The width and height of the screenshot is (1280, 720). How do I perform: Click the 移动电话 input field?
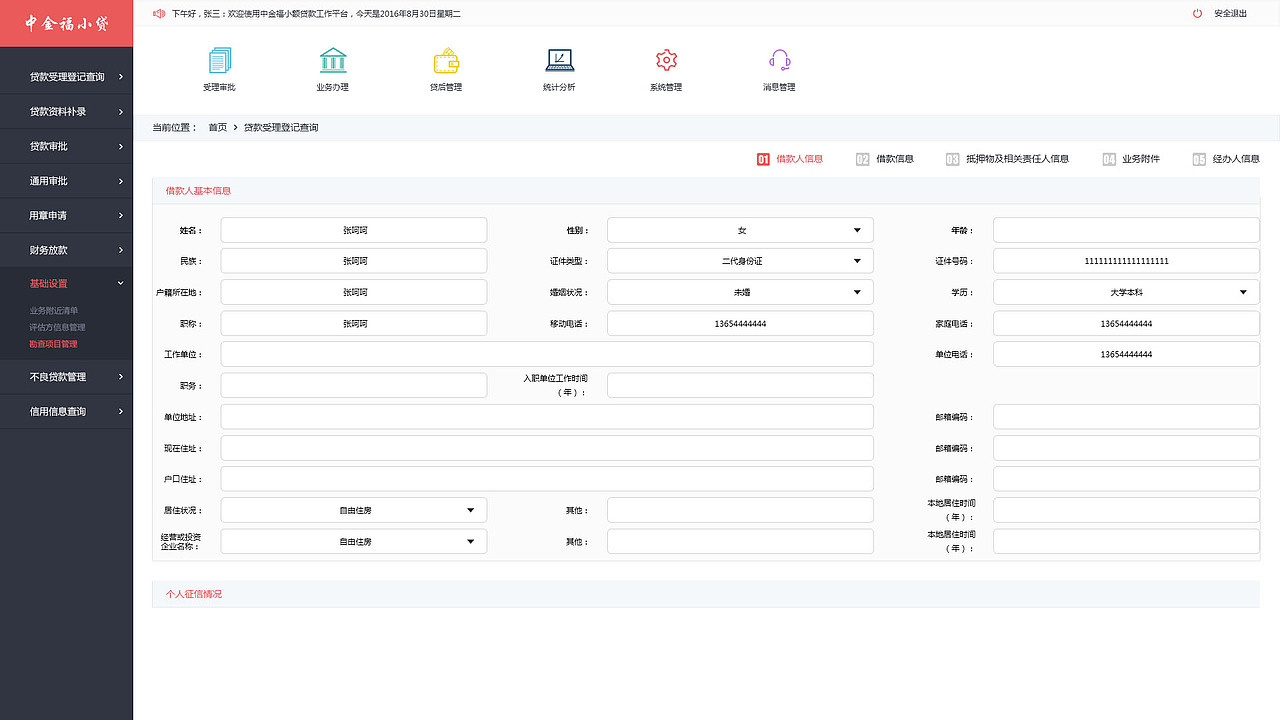(740, 323)
